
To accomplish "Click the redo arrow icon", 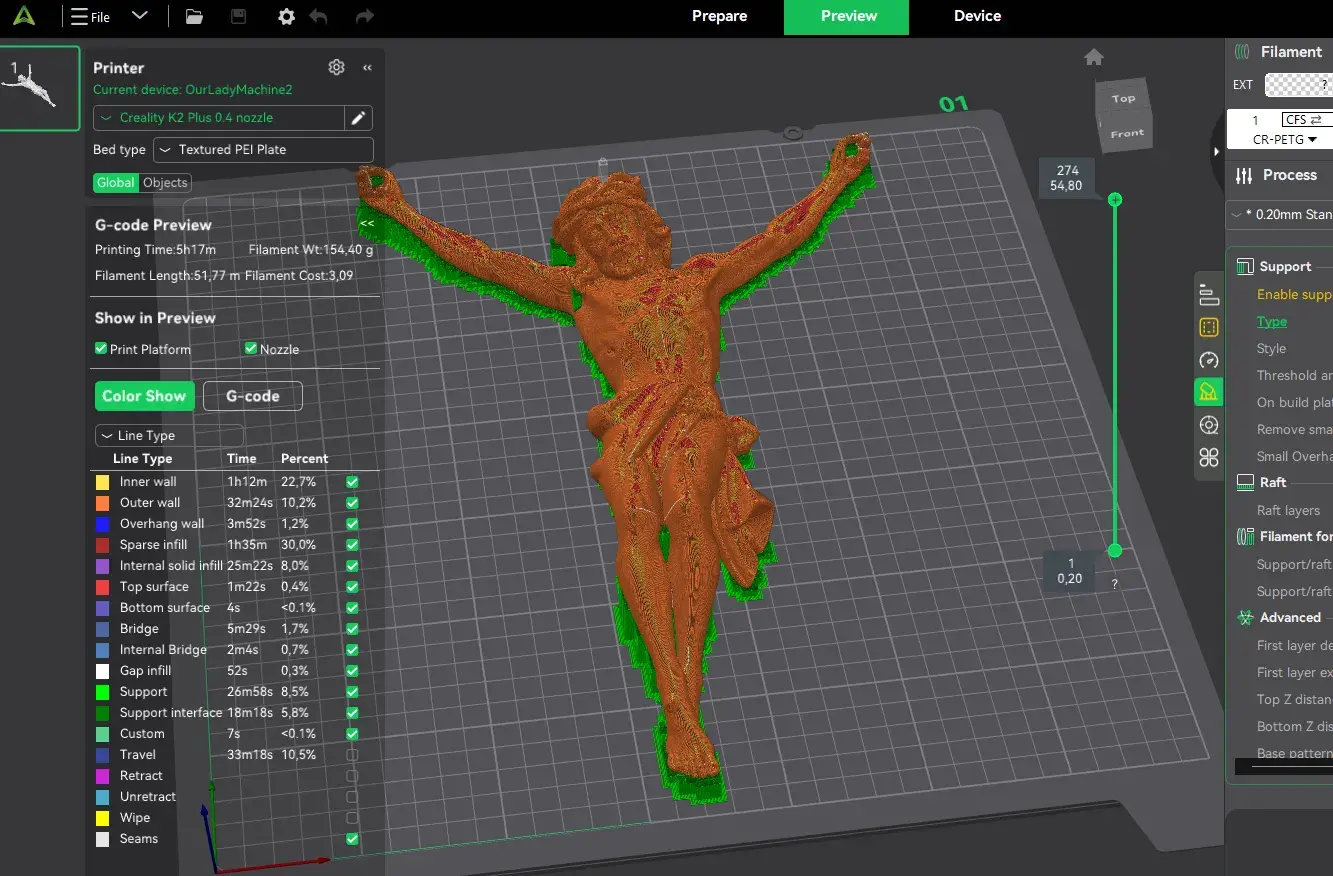I will [x=365, y=16].
